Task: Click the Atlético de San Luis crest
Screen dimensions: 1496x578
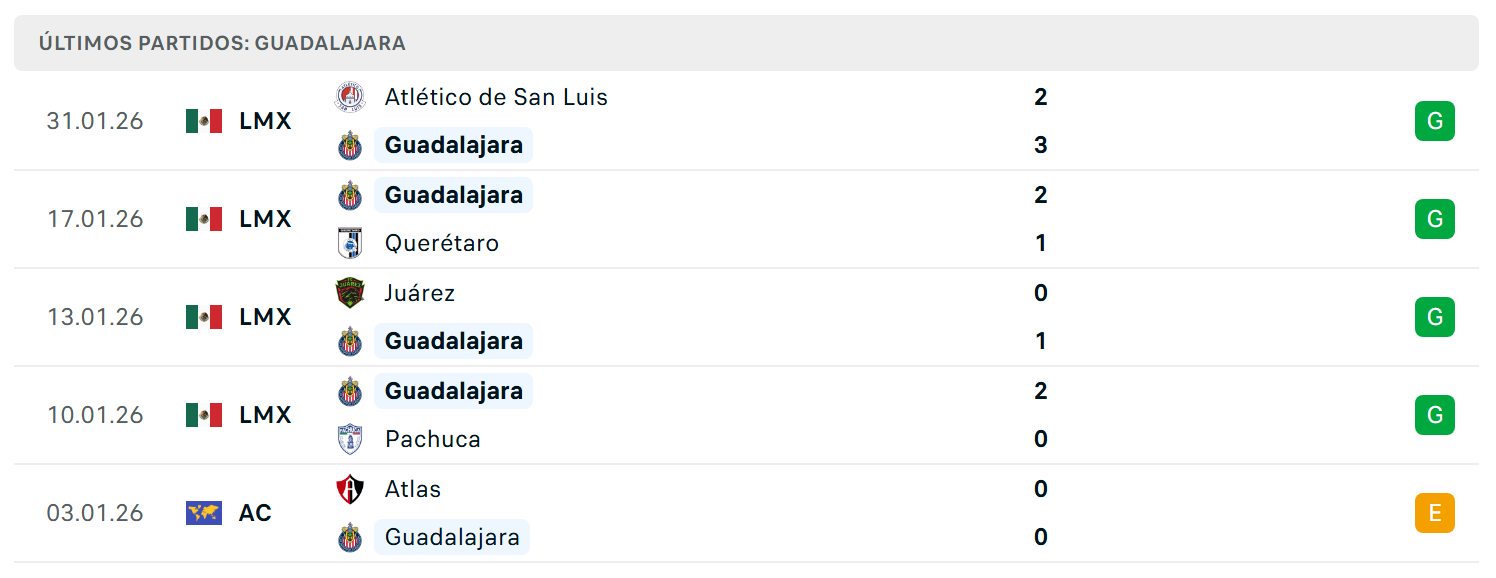Action: [x=350, y=97]
